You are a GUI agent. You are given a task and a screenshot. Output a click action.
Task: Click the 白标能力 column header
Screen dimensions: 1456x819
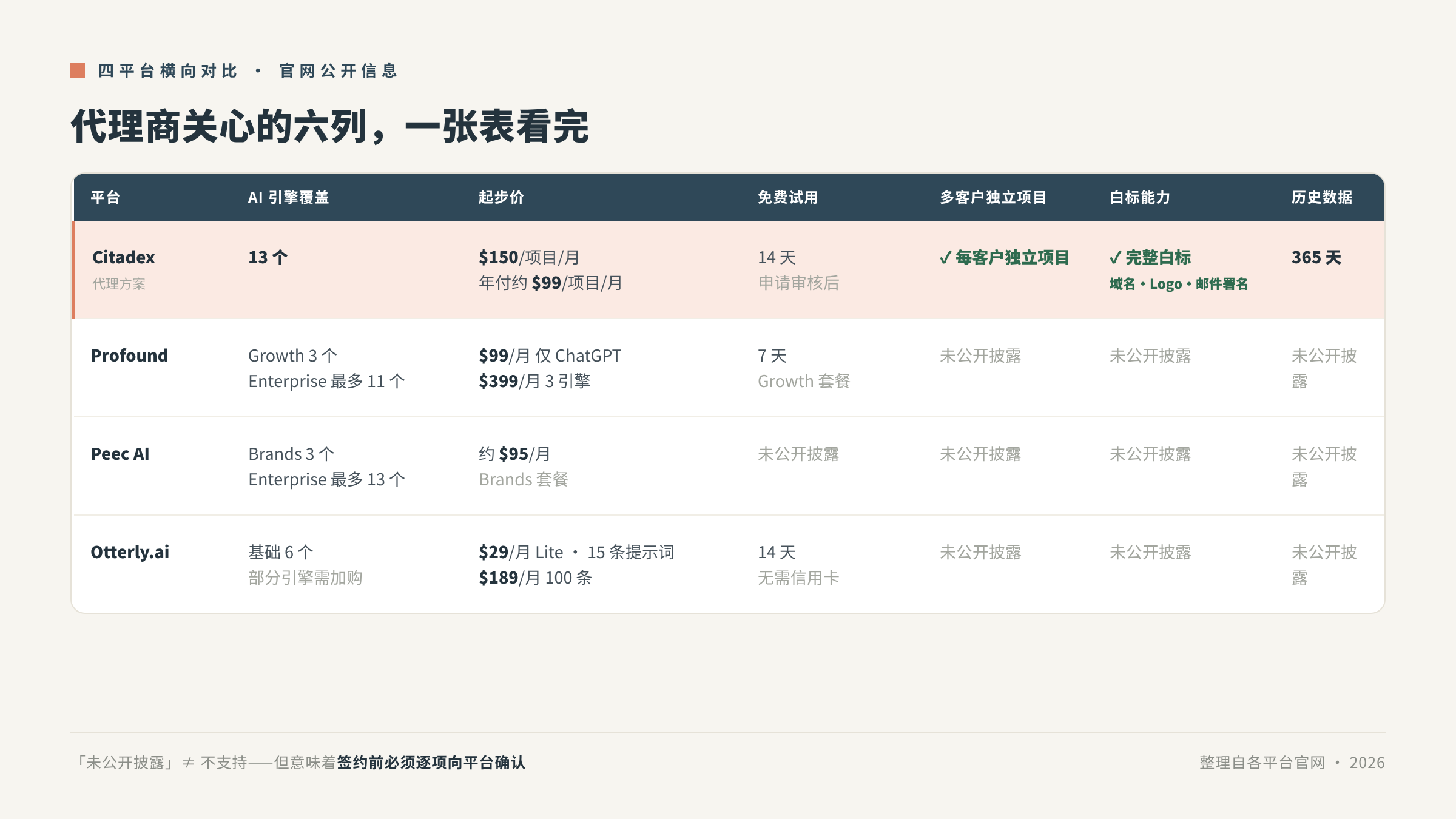click(x=1140, y=197)
